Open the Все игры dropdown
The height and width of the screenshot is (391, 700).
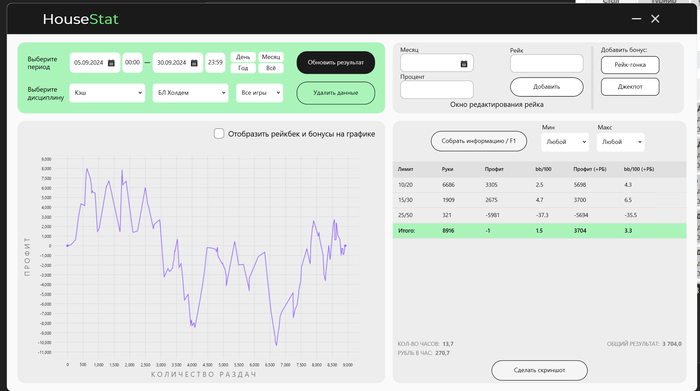pos(259,93)
